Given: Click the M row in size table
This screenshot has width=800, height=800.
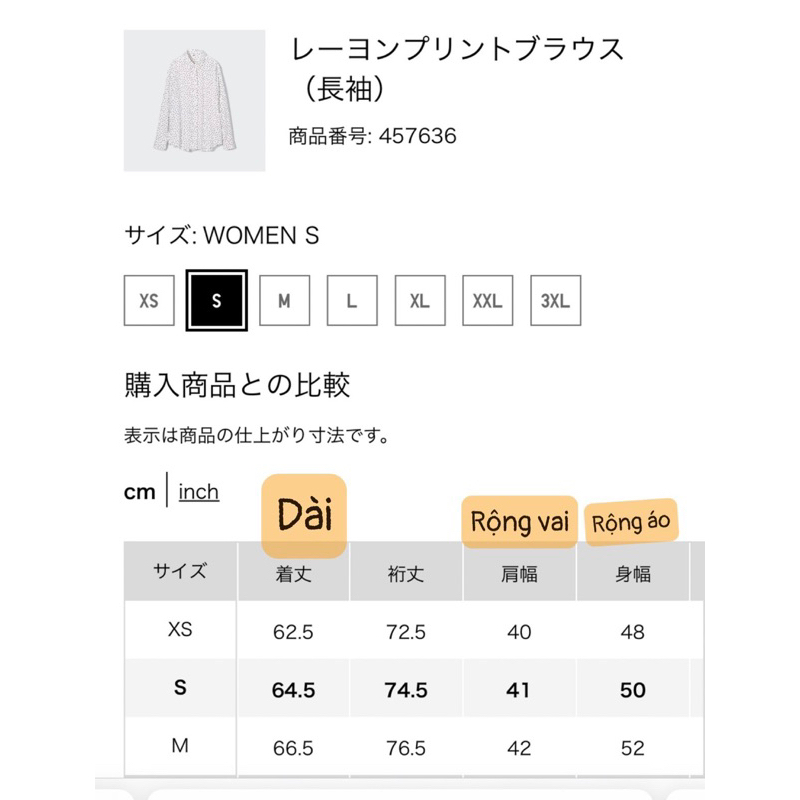Looking at the screenshot, I should pyautogui.click(x=180, y=747).
